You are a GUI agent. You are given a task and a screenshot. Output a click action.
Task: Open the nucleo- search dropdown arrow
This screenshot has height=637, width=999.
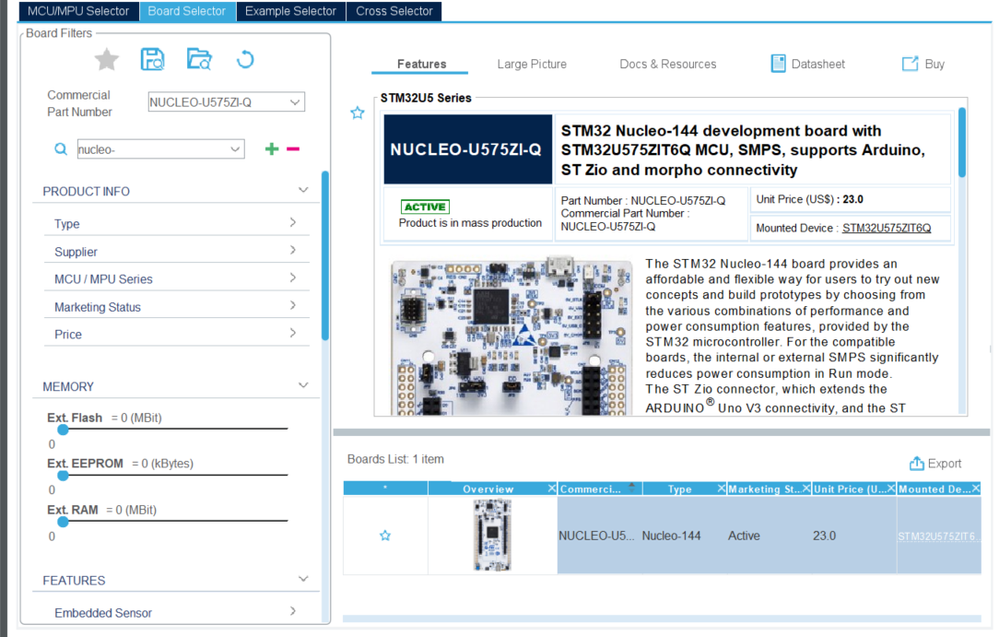point(235,149)
